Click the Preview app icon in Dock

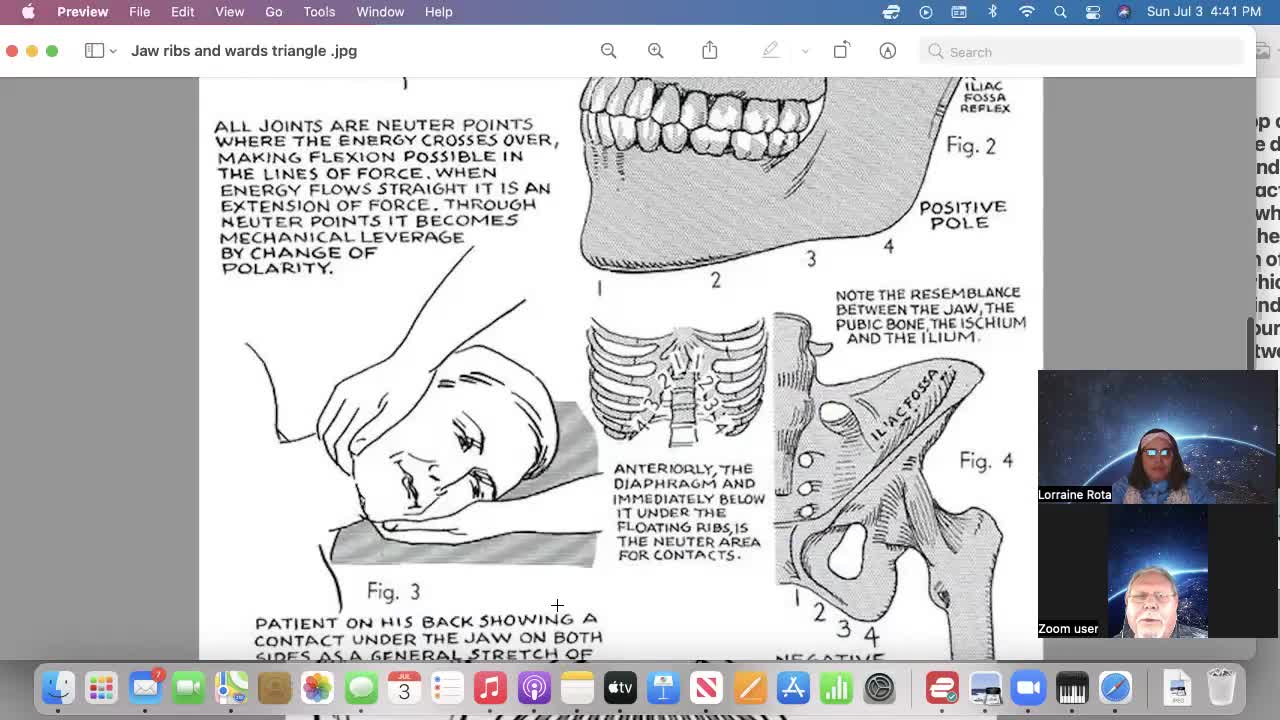pos(985,687)
